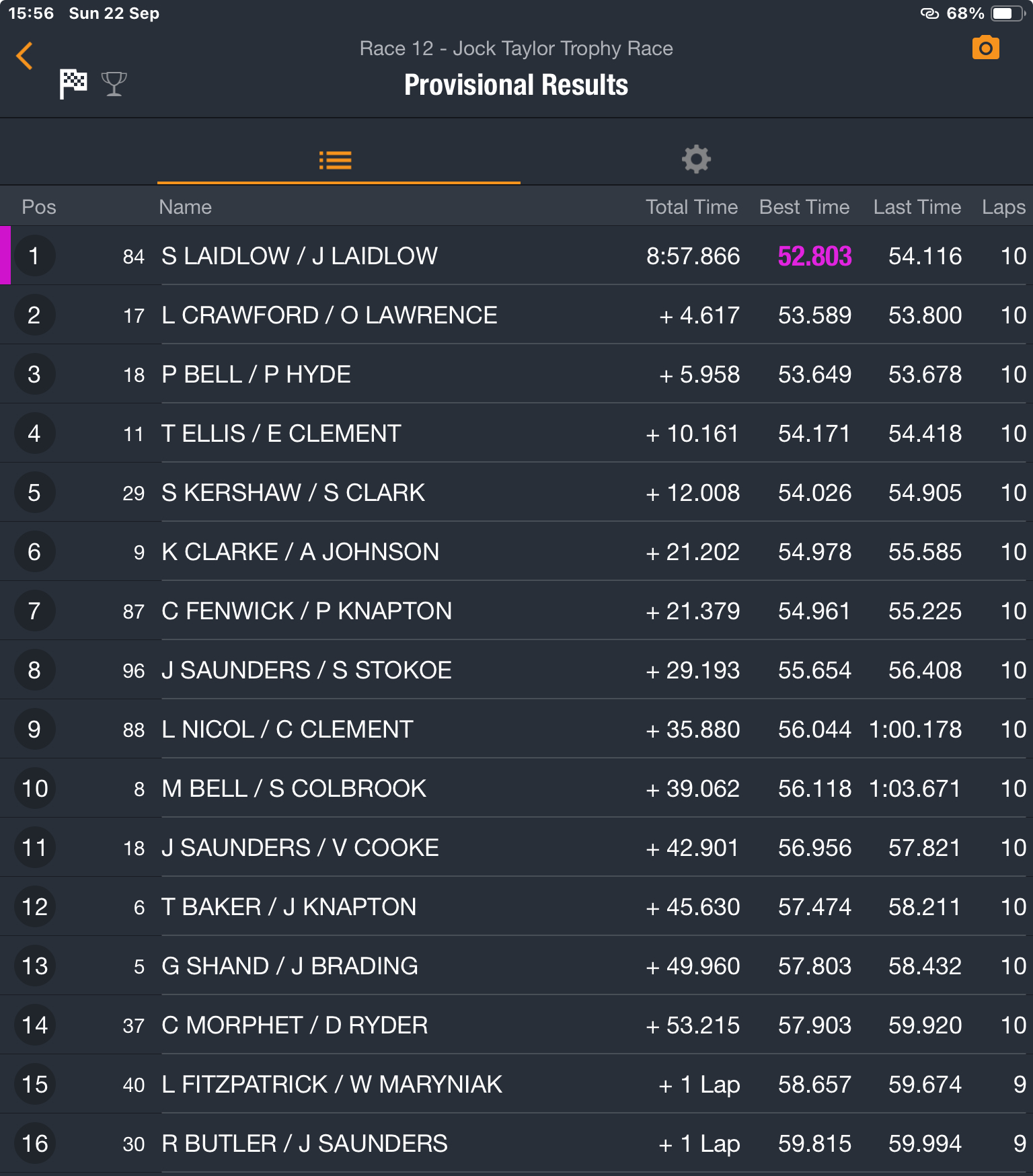Click the Laps column header
Image resolution: width=1033 pixels, height=1176 pixels.
tap(1003, 207)
